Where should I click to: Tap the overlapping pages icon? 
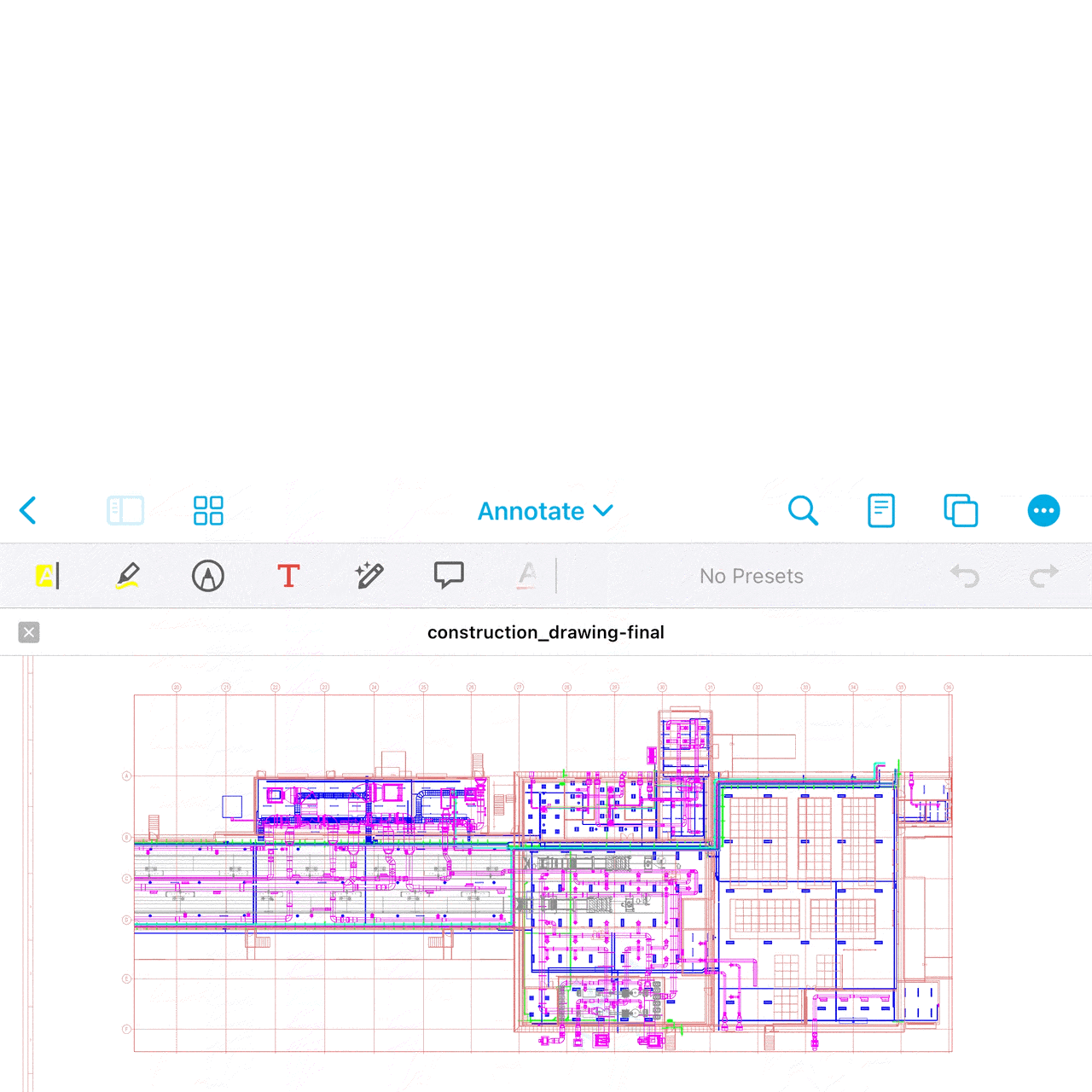[x=961, y=511]
